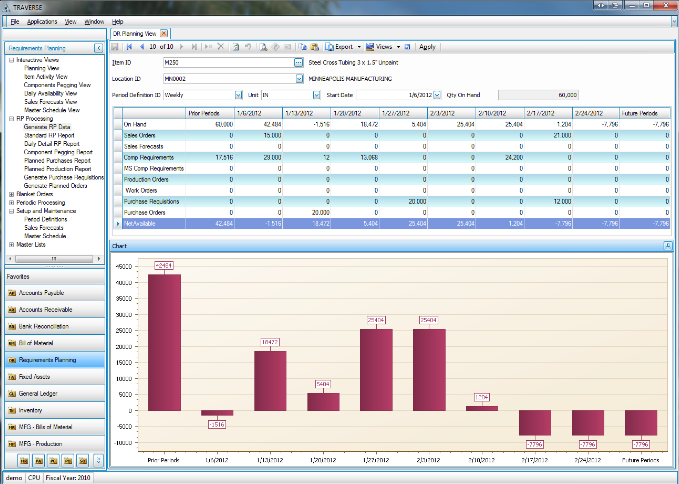
Task: Open the Location ID dropdown
Action: (x=298, y=77)
